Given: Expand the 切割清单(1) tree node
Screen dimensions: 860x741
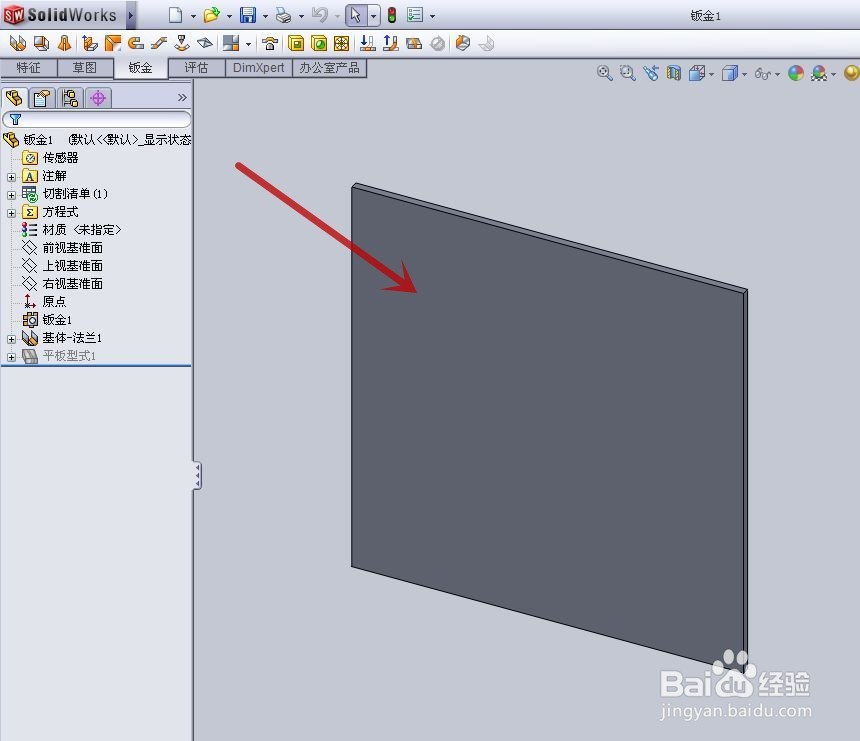Looking at the screenshot, I should [x=12, y=195].
